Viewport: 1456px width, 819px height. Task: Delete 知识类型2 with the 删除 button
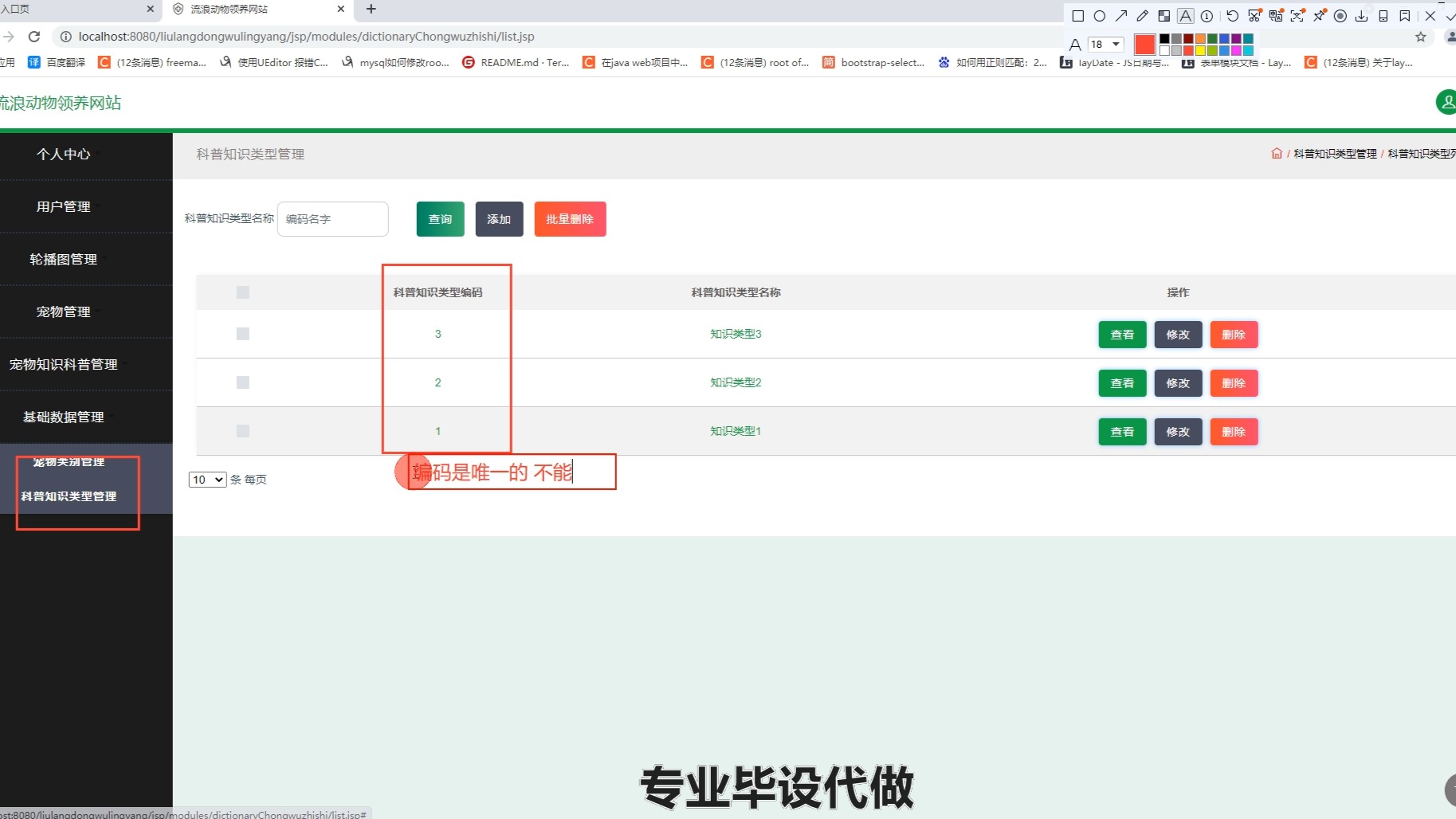(x=1234, y=383)
